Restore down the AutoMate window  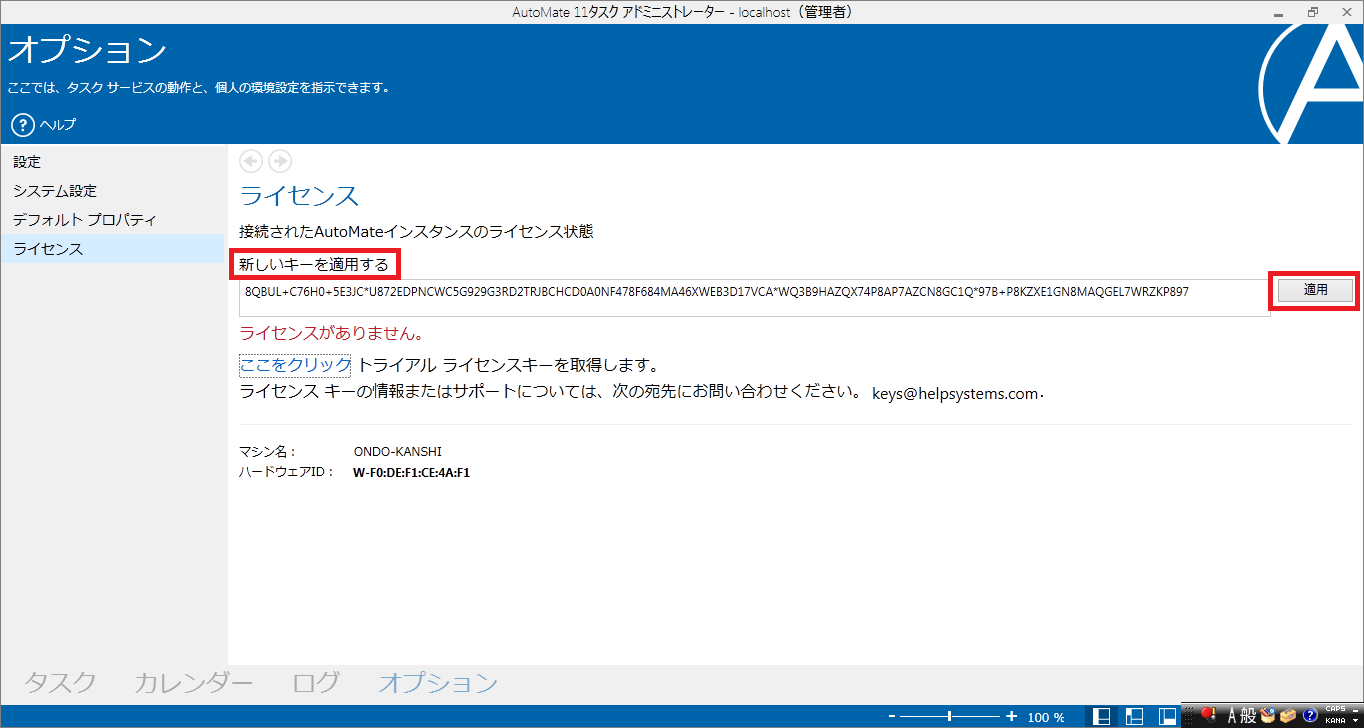coord(1313,12)
